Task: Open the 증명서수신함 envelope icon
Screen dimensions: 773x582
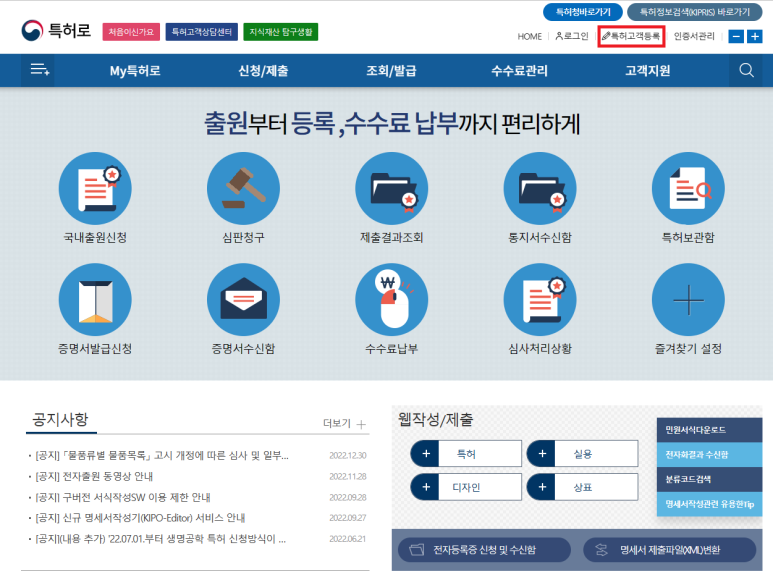Action: (x=244, y=300)
